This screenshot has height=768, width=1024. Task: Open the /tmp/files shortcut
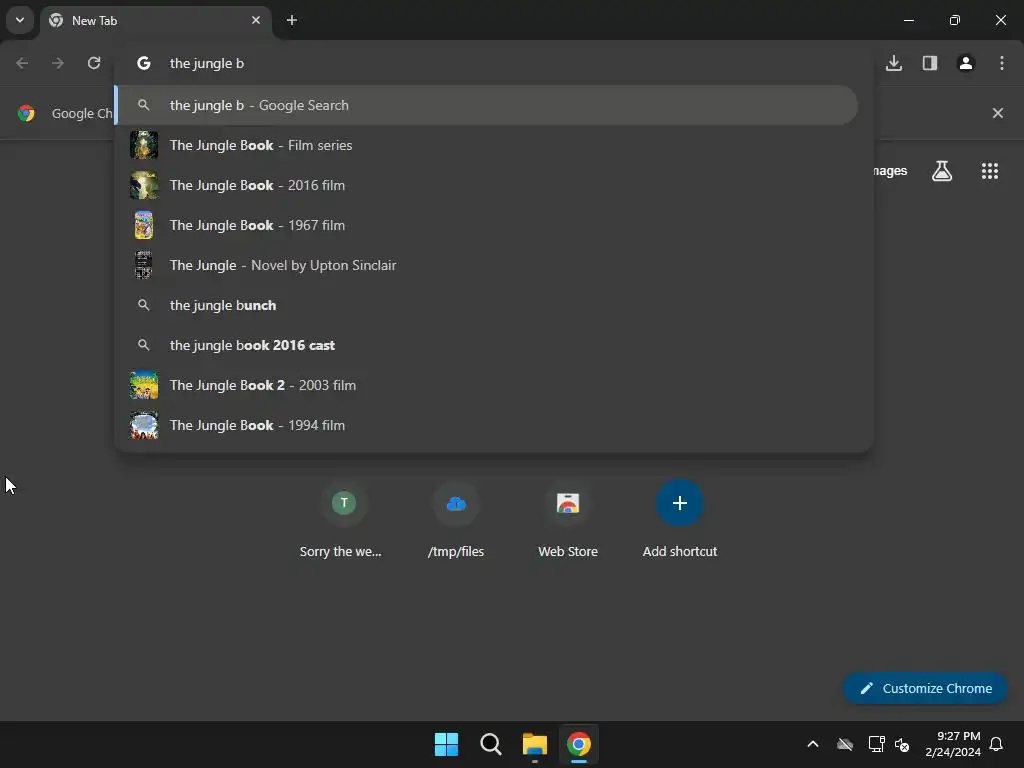tap(456, 520)
